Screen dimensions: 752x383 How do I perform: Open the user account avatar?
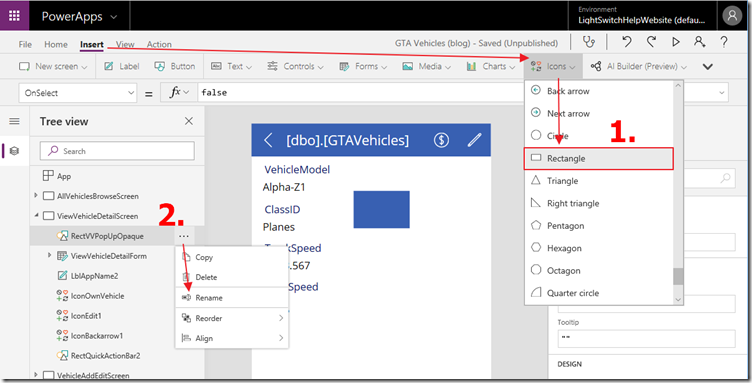click(732, 16)
